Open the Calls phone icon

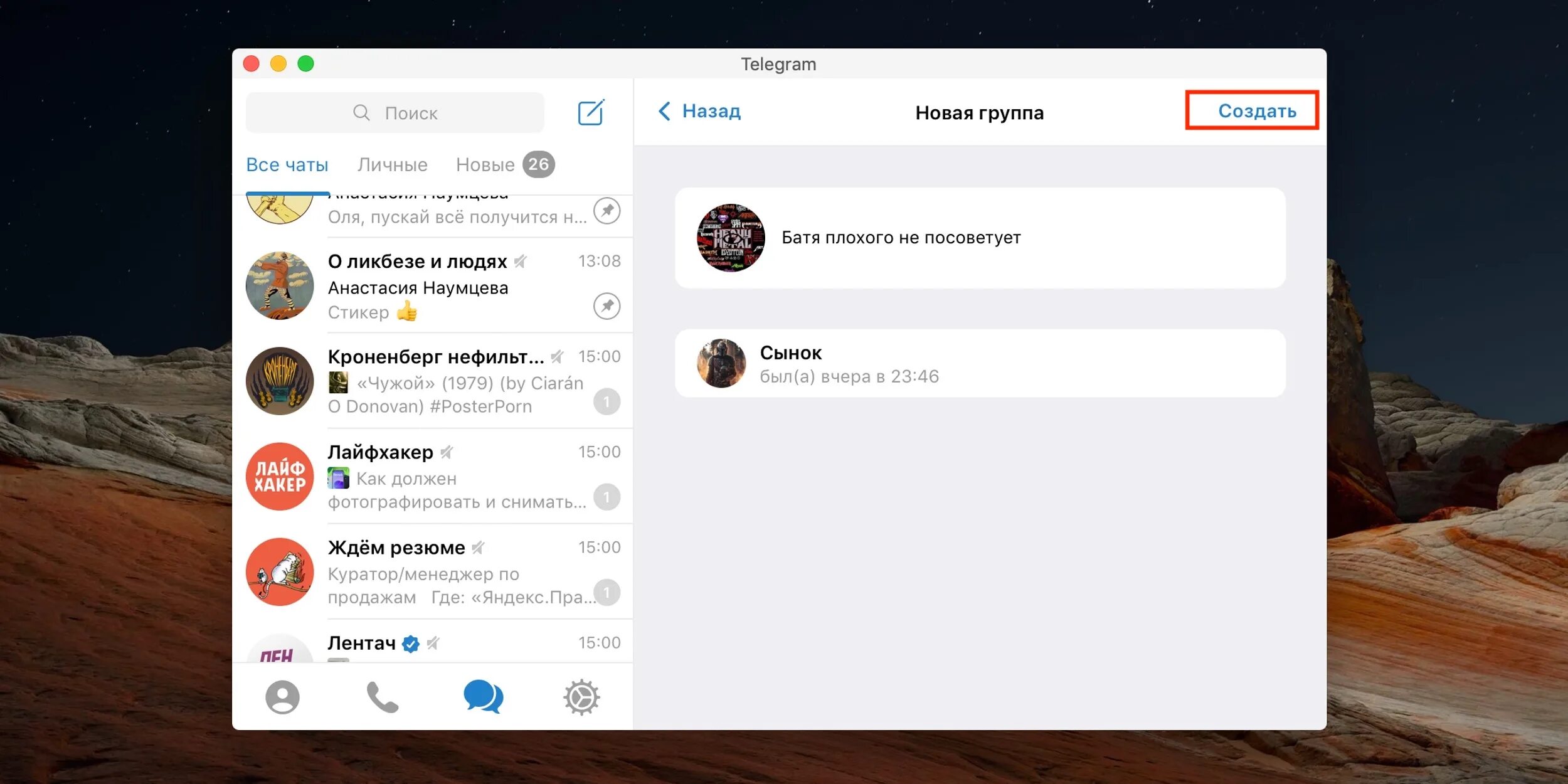(x=382, y=697)
